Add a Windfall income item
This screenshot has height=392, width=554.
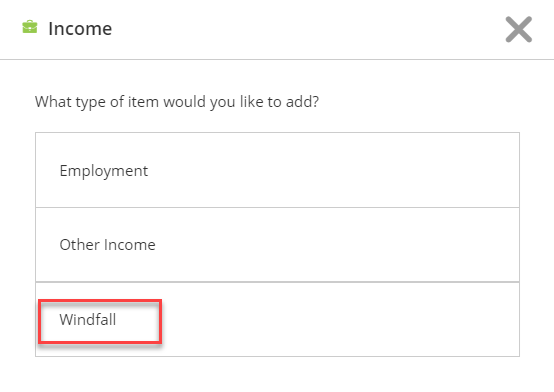pyautogui.click(x=277, y=319)
